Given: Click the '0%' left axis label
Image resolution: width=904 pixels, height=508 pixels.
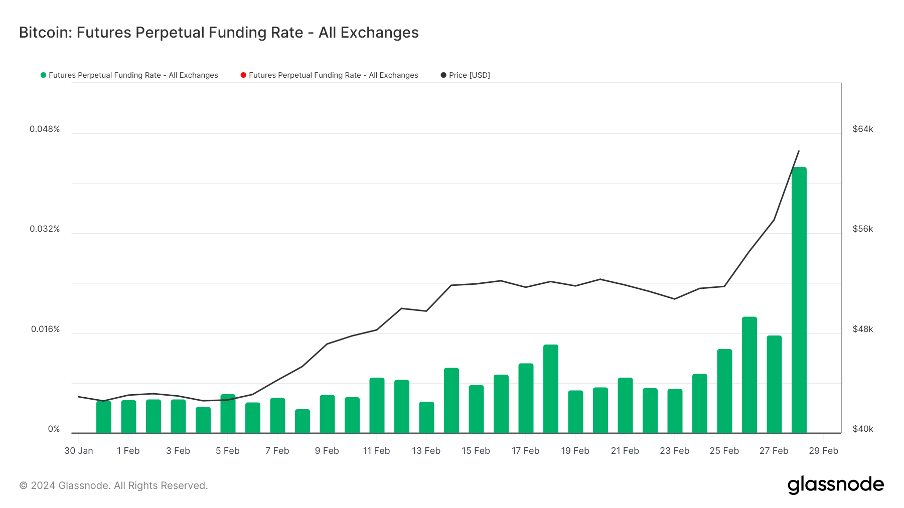Looking at the screenshot, I should pyautogui.click(x=54, y=429).
